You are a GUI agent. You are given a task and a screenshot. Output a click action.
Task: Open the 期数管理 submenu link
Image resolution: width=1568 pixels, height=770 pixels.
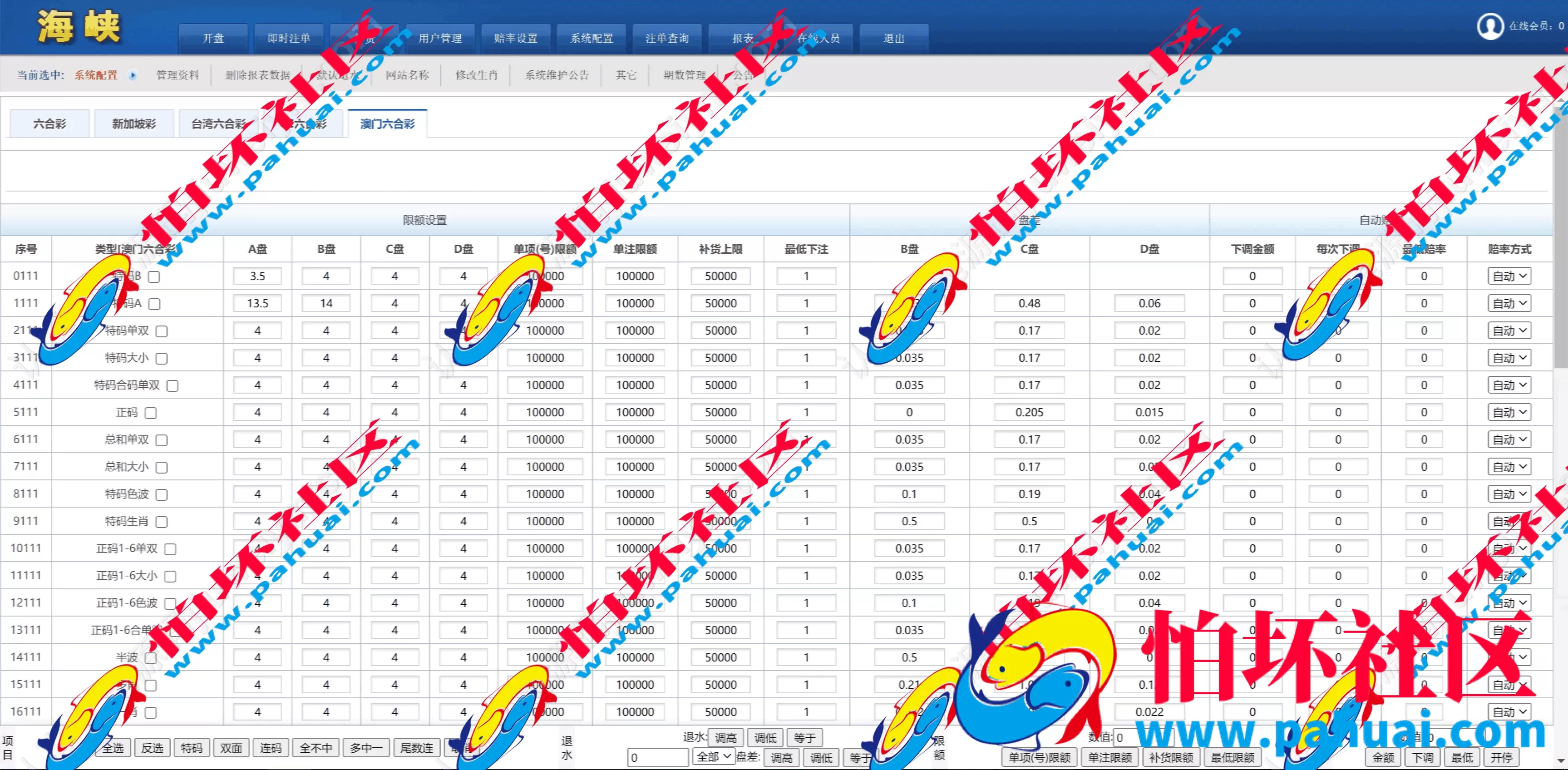(x=685, y=75)
